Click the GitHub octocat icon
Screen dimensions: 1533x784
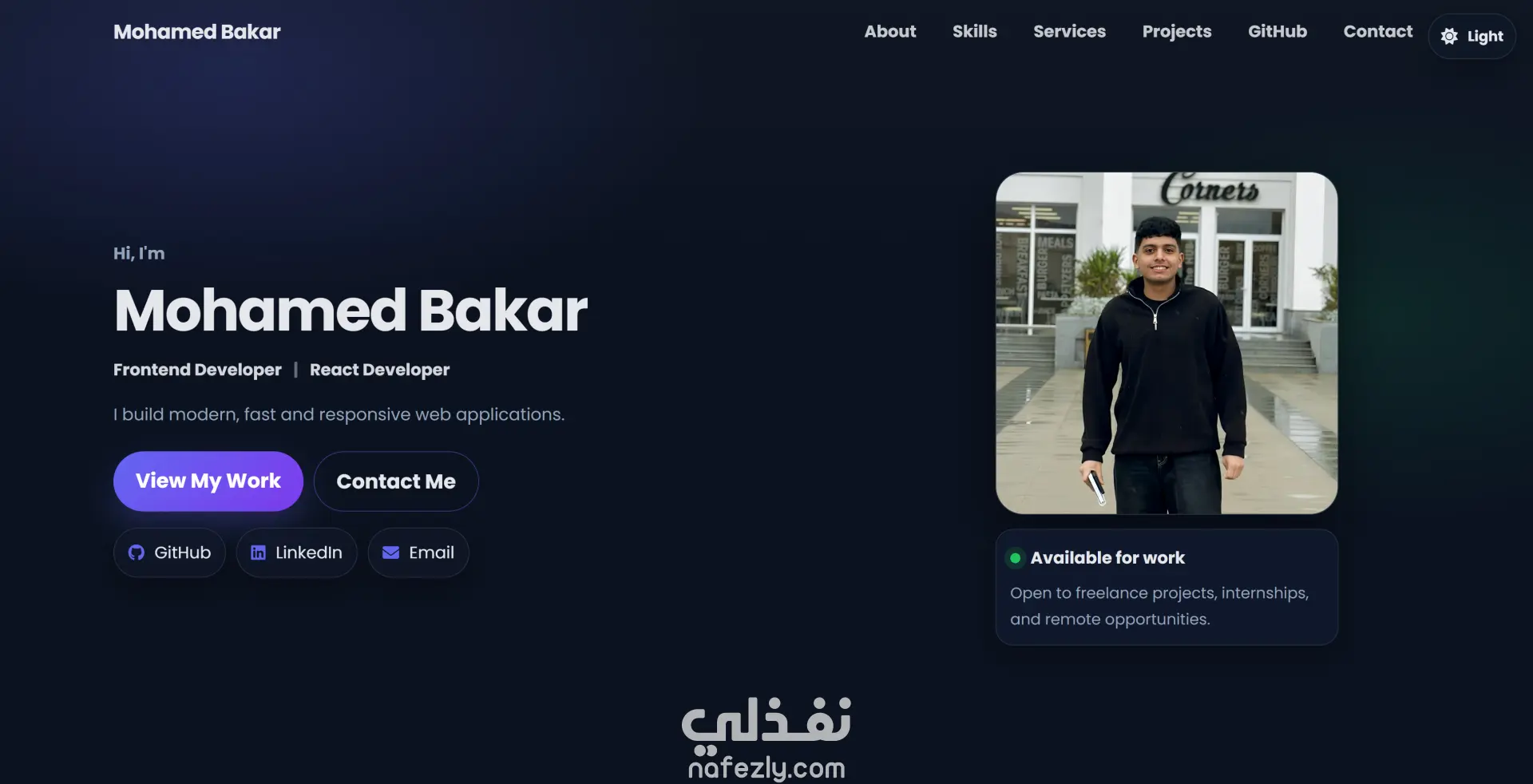[137, 552]
